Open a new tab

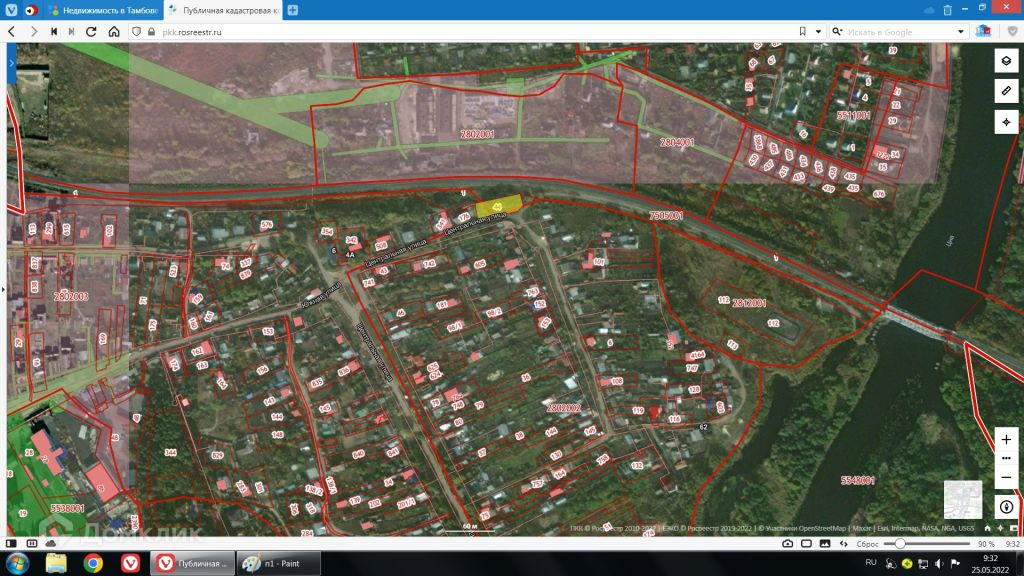(293, 10)
